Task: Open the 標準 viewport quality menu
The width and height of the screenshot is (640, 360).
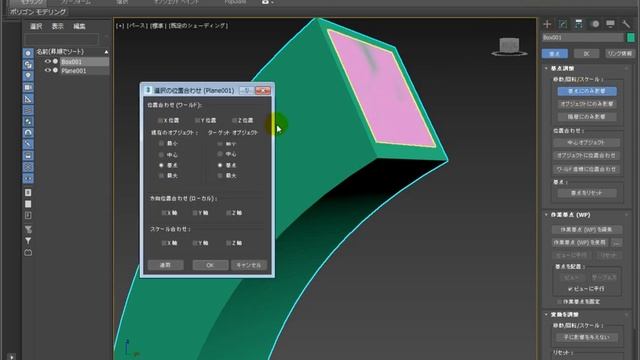Action: pyautogui.click(x=157, y=26)
